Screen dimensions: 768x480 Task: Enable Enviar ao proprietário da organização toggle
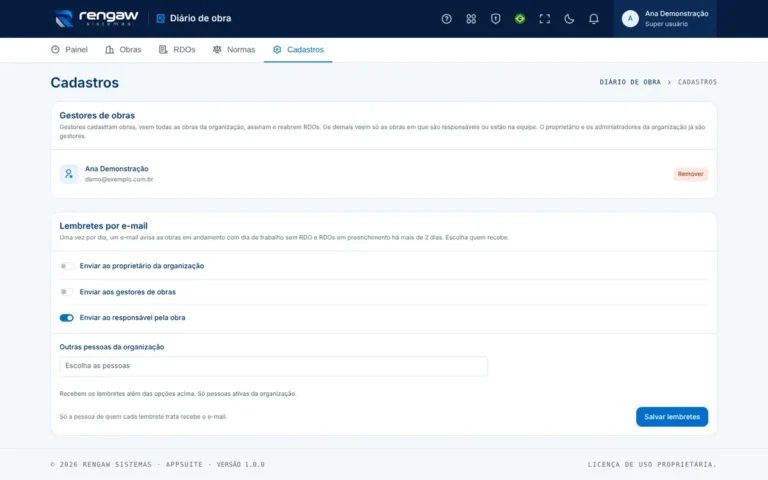coord(67,266)
